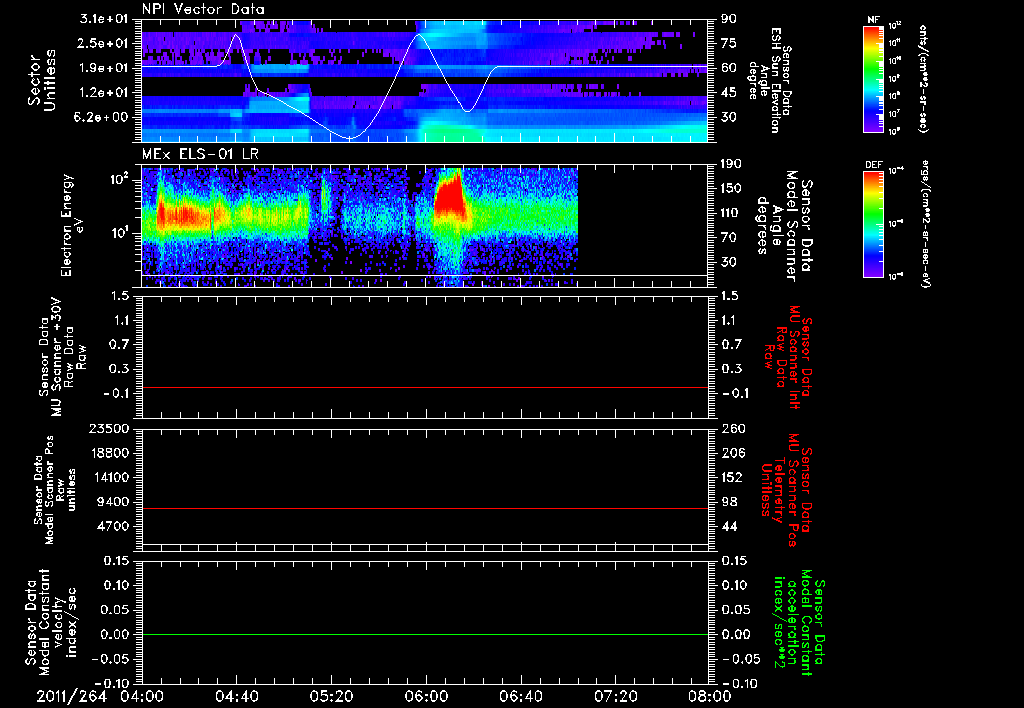Click the 07:20 time axis label
1024x708 pixels.
[x=615, y=696]
